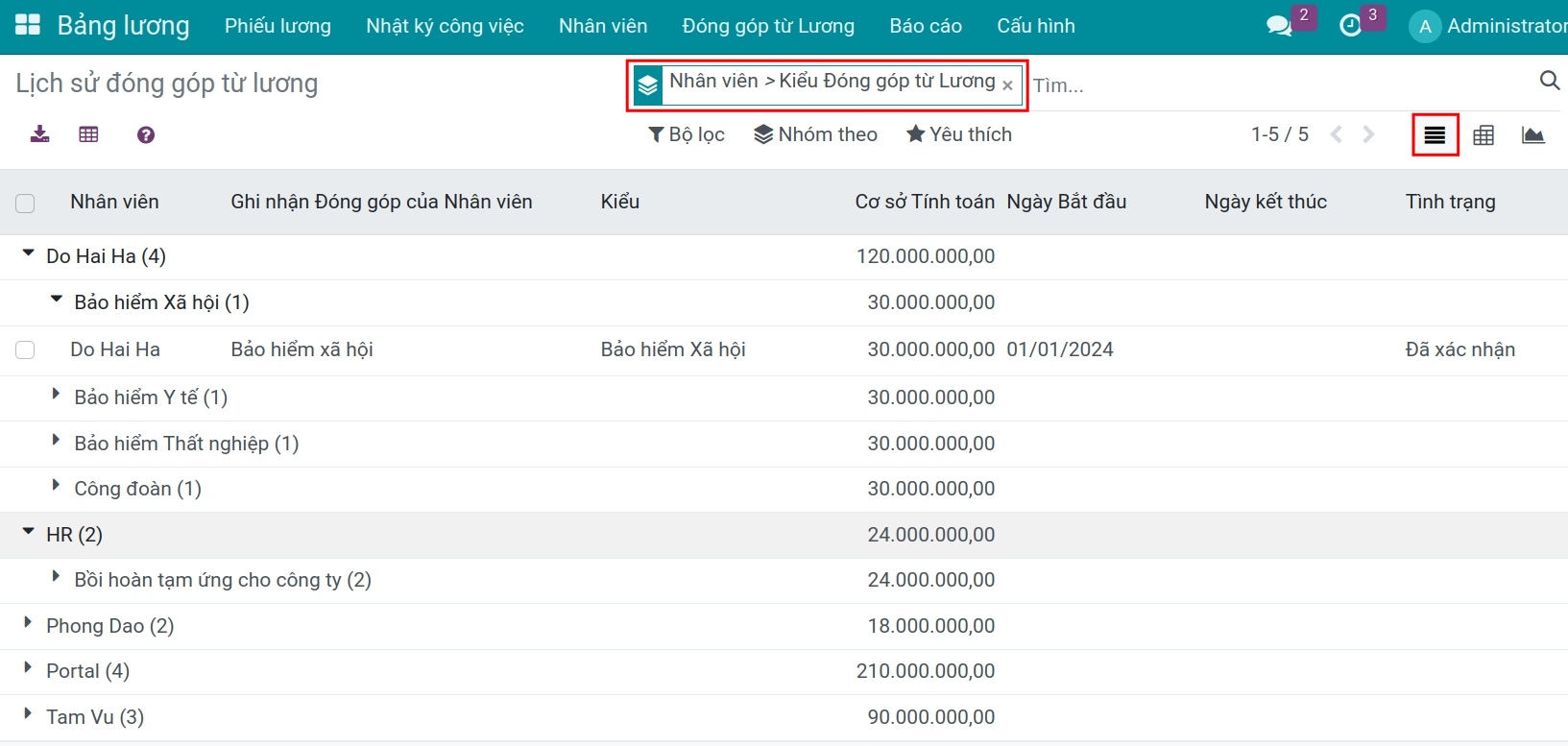Open the conversations messages icon
Viewport: 1568px width, 746px height.
[x=1278, y=26]
